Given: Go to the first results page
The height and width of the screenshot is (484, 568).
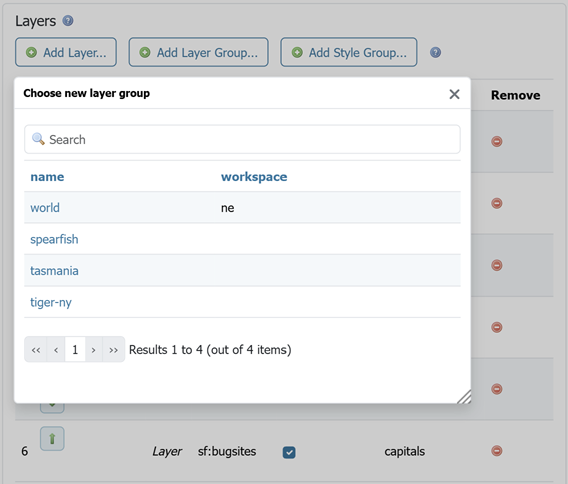Looking at the screenshot, I should click(x=36, y=350).
